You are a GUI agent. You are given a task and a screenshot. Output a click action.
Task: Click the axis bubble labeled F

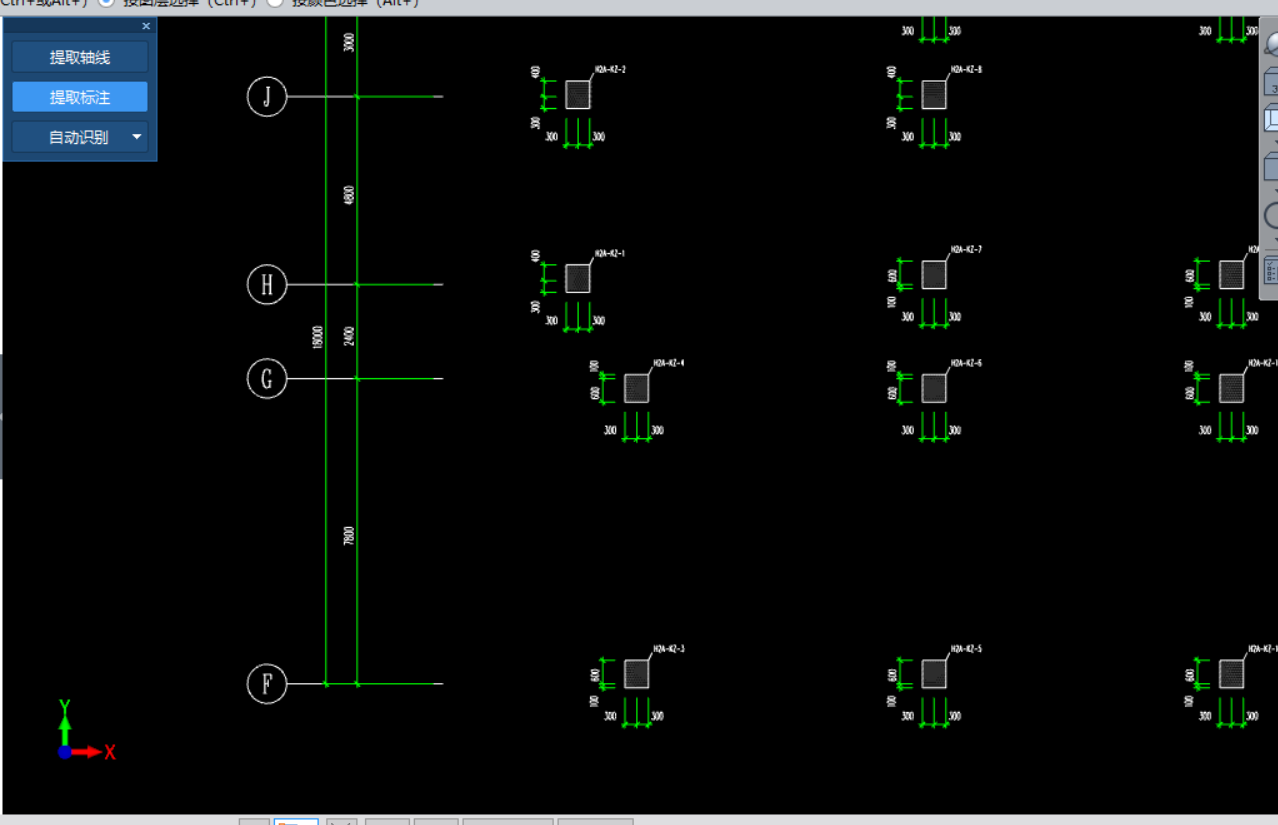click(267, 684)
